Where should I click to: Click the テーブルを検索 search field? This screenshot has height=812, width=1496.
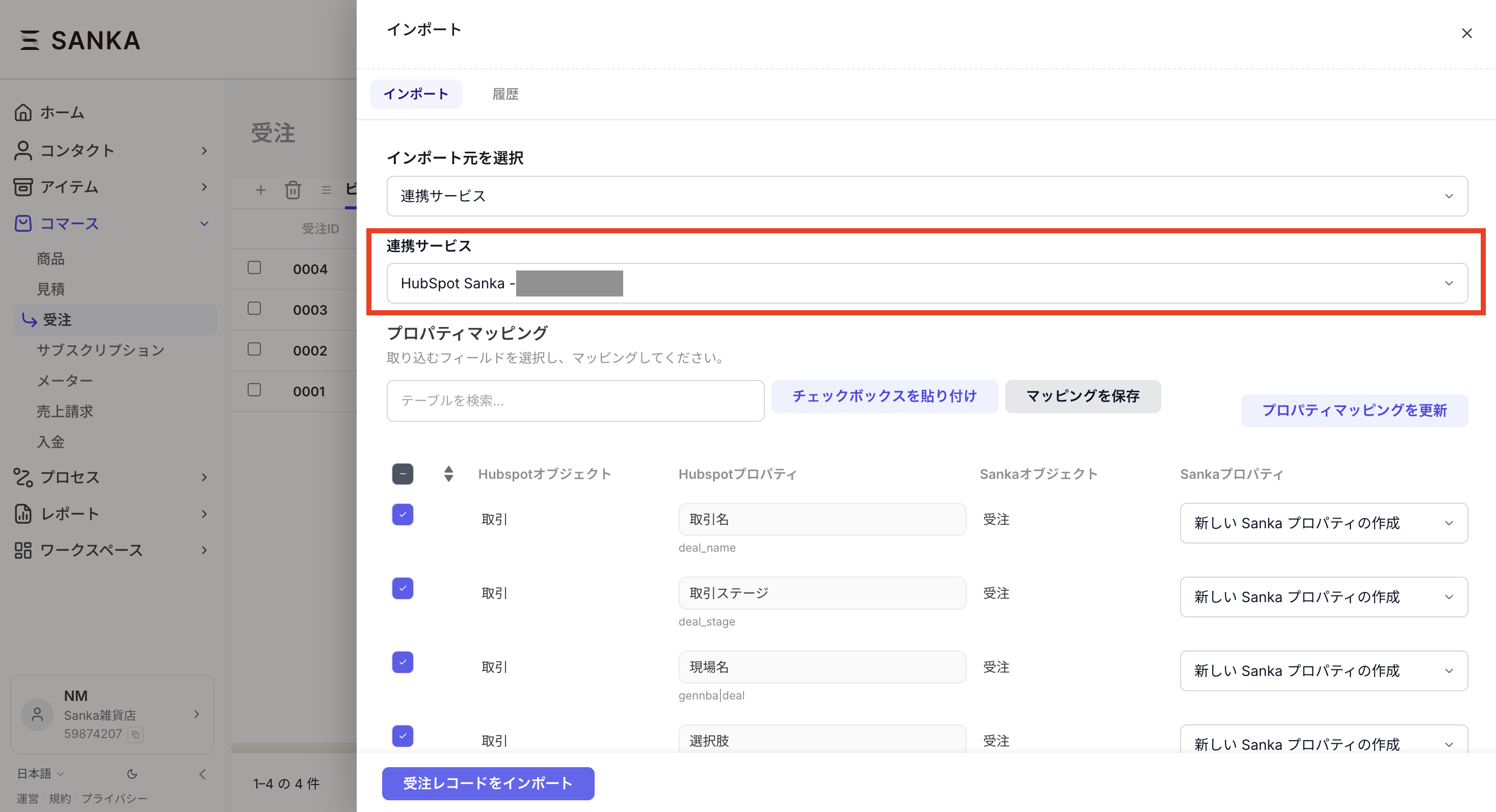(575, 400)
